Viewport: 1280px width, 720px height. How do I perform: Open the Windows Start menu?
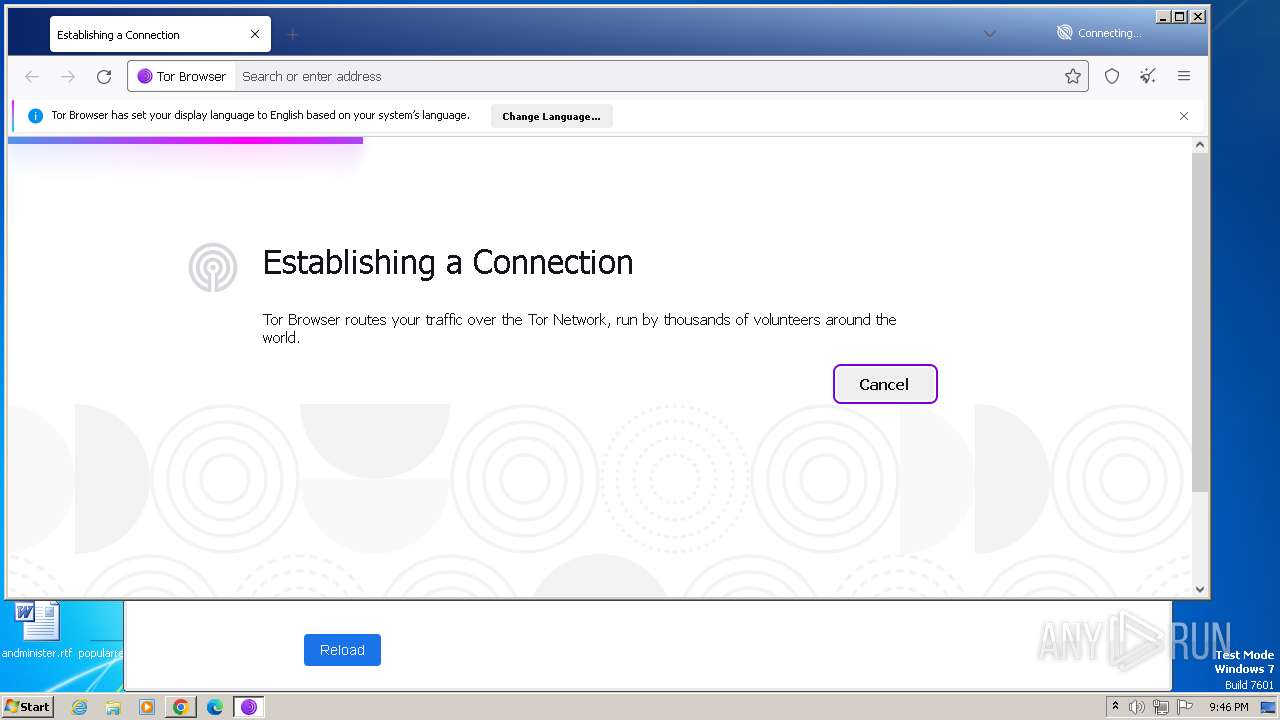[x=27, y=706]
